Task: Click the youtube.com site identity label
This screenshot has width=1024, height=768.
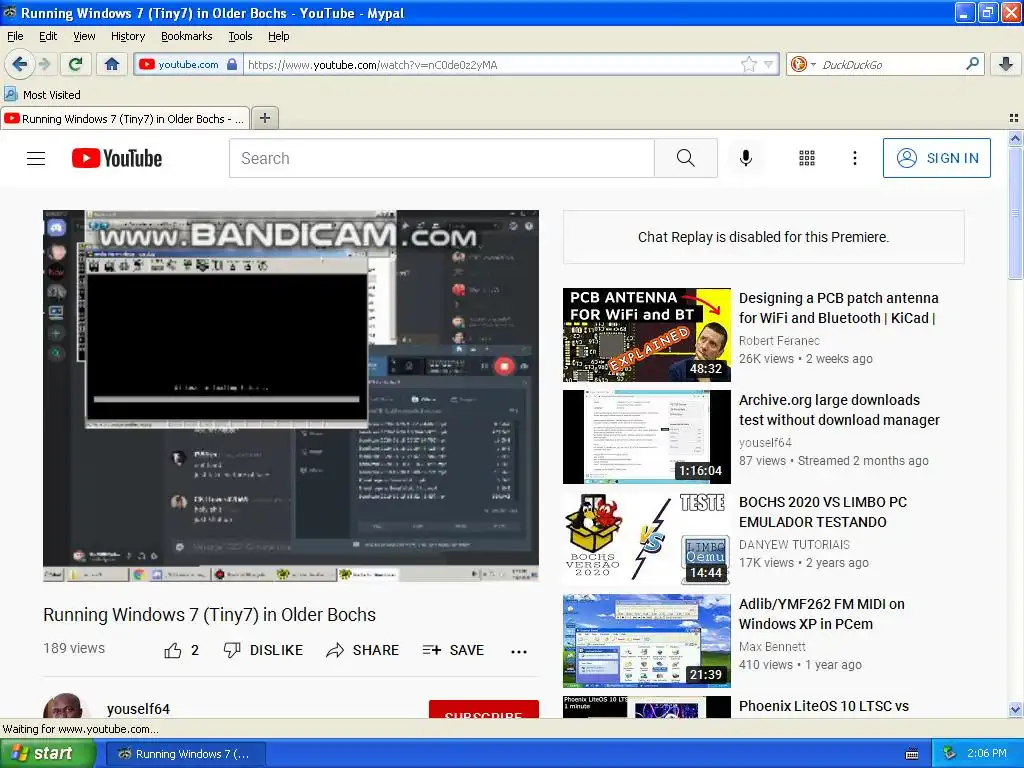Action: (x=188, y=64)
